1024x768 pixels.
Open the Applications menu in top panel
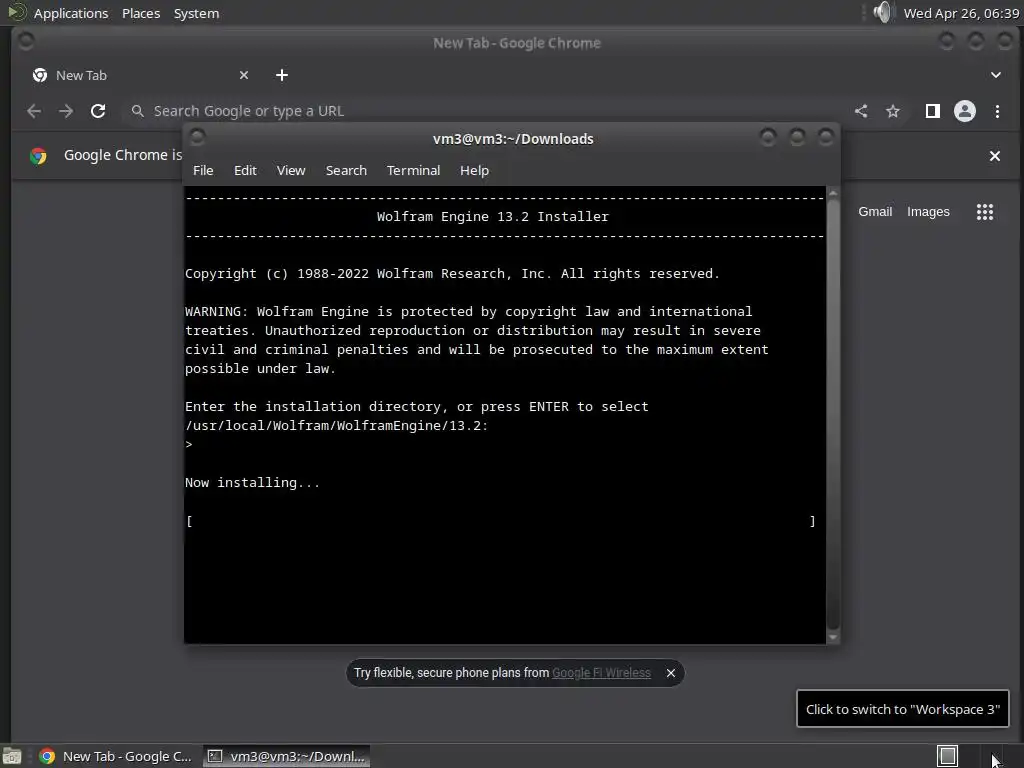(x=71, y=13)
